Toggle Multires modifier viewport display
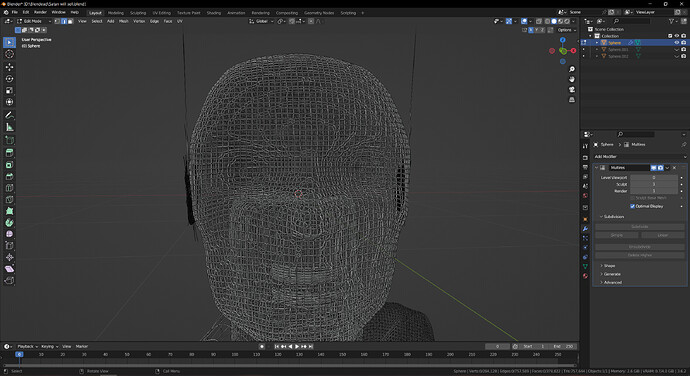The image size is (690, 376). click(653, 168)
